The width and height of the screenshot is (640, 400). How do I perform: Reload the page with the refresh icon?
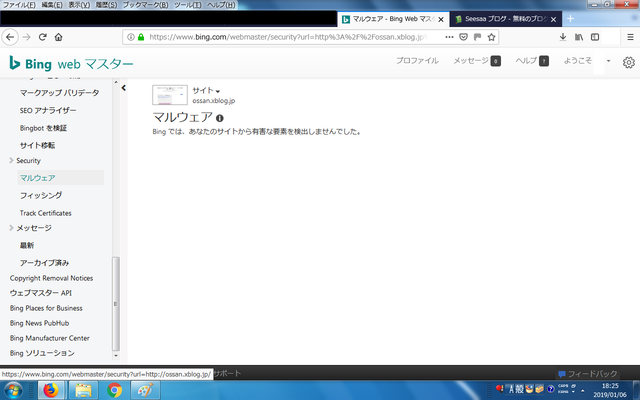[42, 37]
